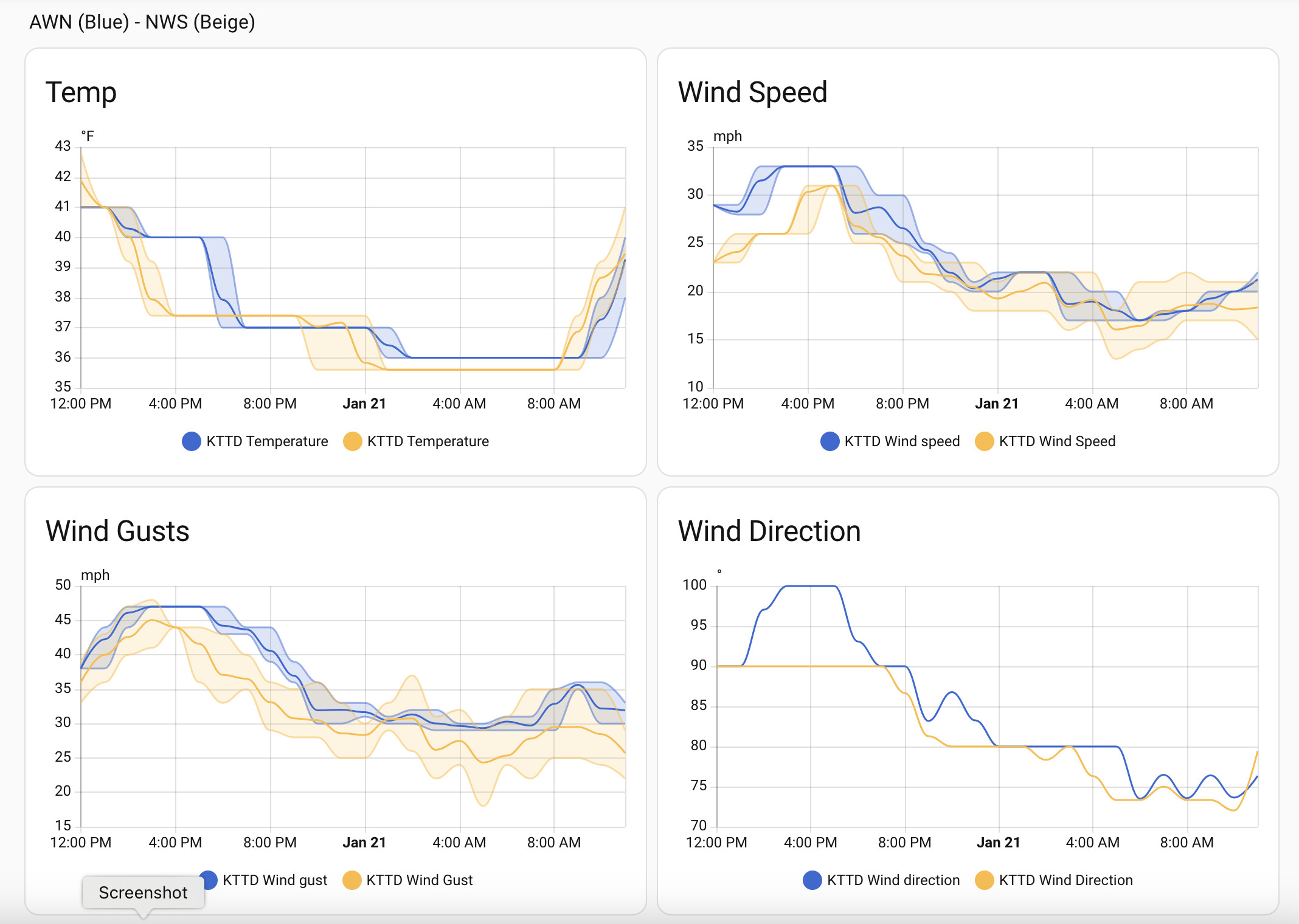Click orange legend dot under Wind Direction chart

(985, 880)
